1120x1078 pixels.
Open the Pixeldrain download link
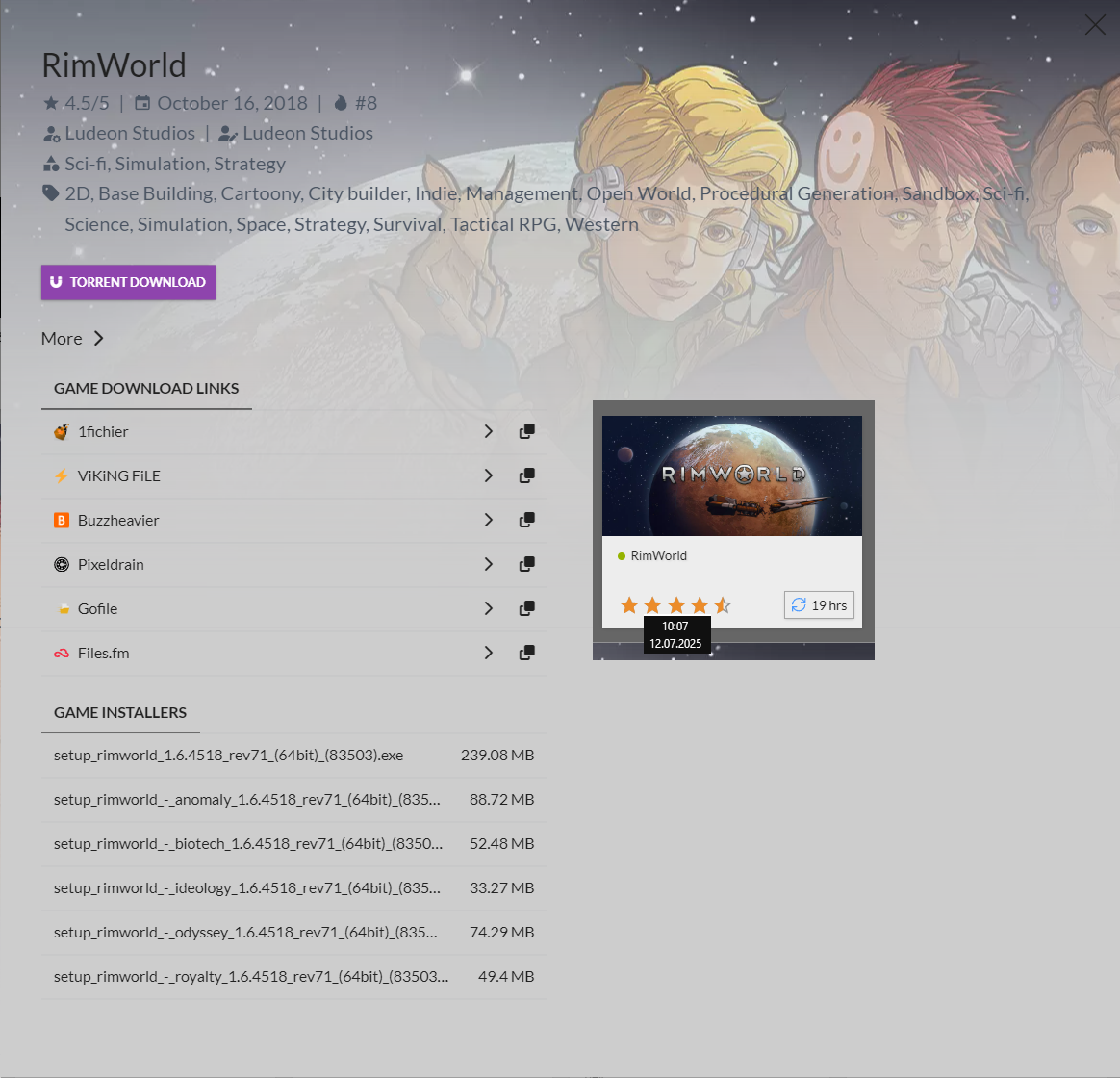[111, 564]
